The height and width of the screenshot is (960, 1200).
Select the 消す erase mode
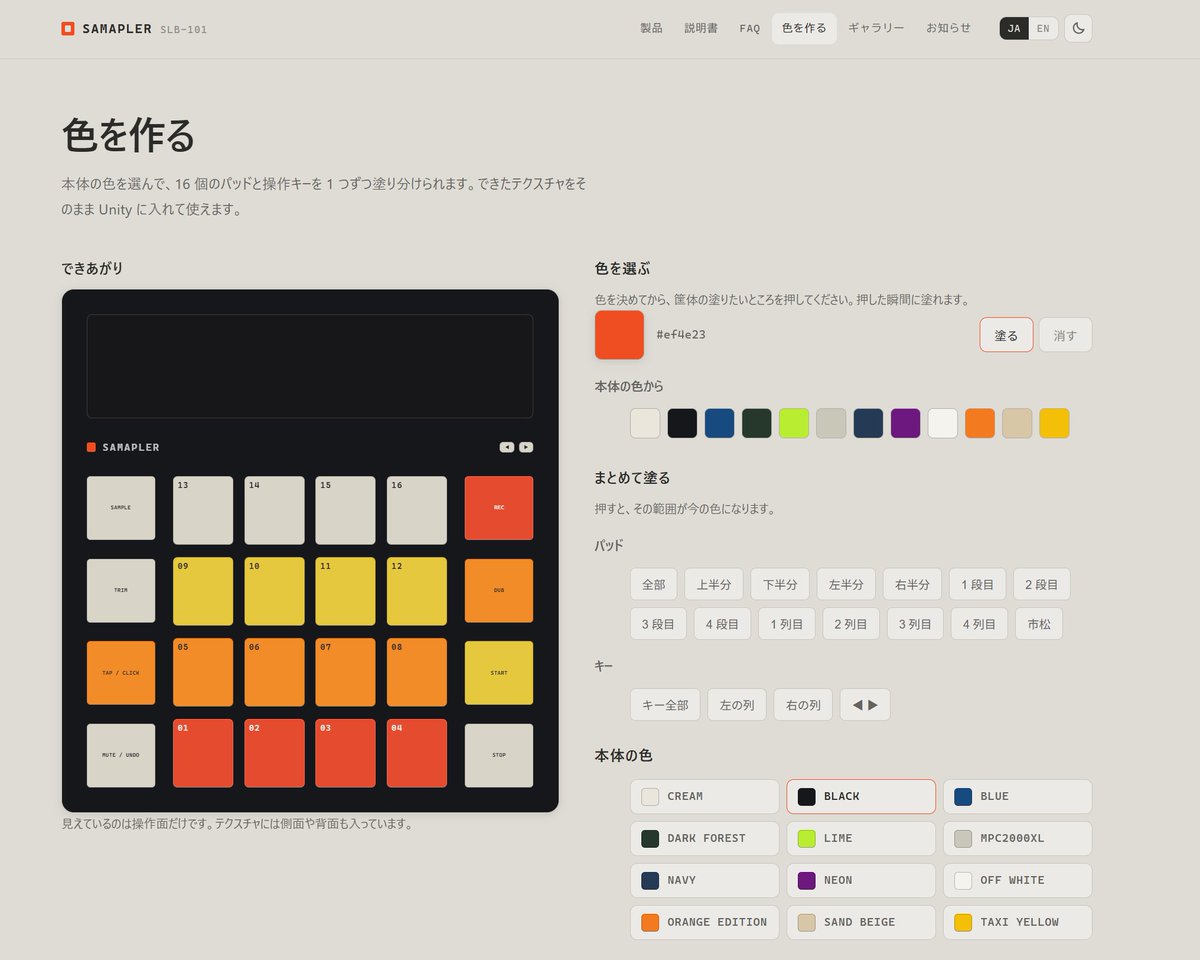tap(1066, 335)
